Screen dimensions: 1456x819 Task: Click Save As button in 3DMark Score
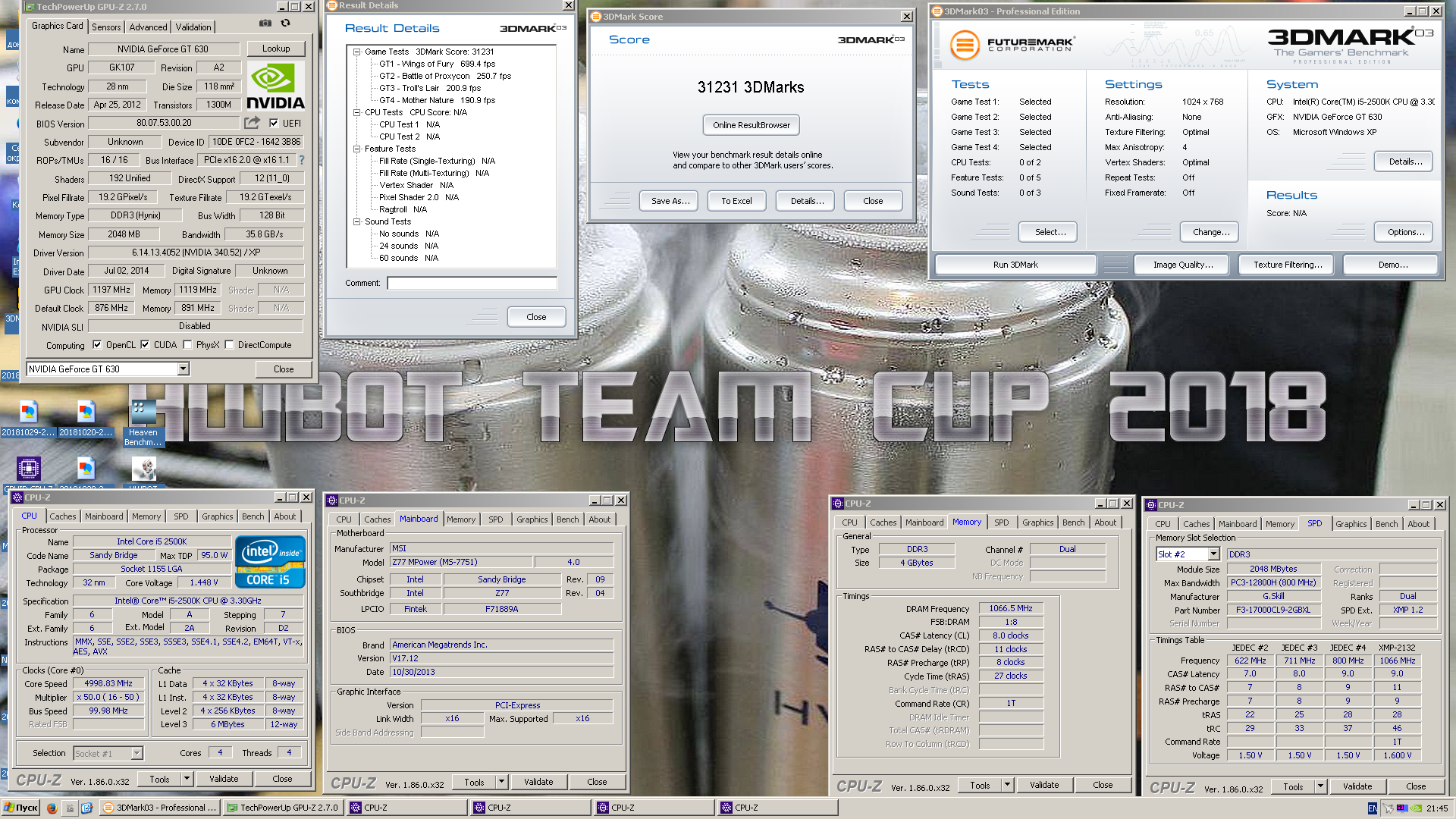(670, 201)
